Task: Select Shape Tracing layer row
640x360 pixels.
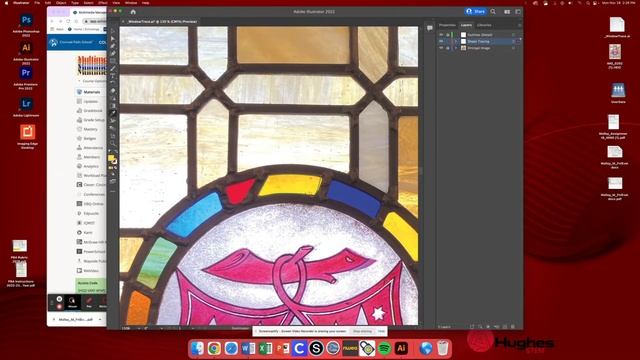Action: click(x=479, y=42)
